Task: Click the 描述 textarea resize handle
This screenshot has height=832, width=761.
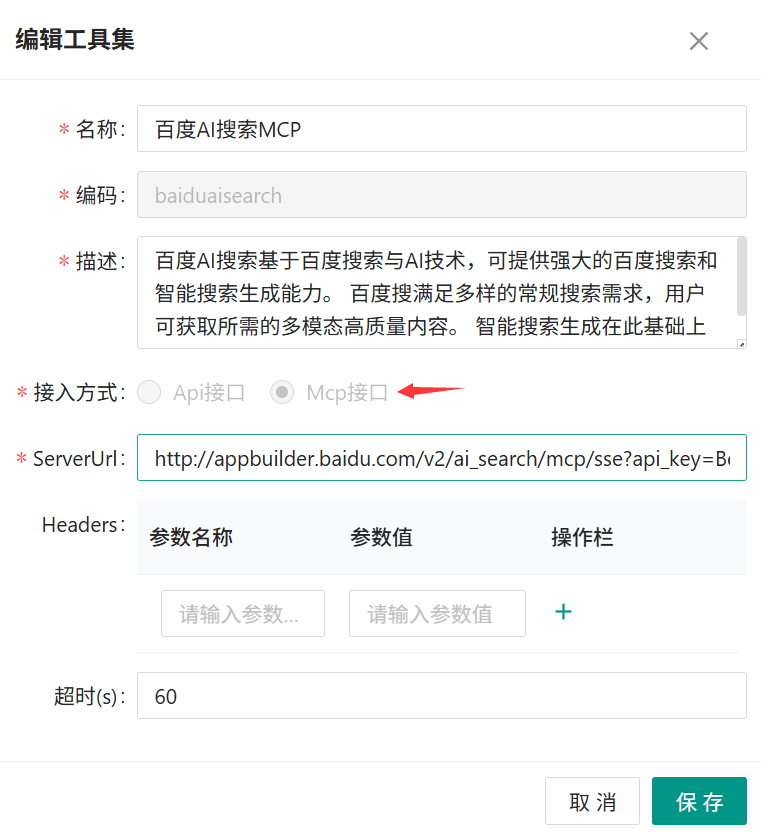Action: click(x=741, y=344)
